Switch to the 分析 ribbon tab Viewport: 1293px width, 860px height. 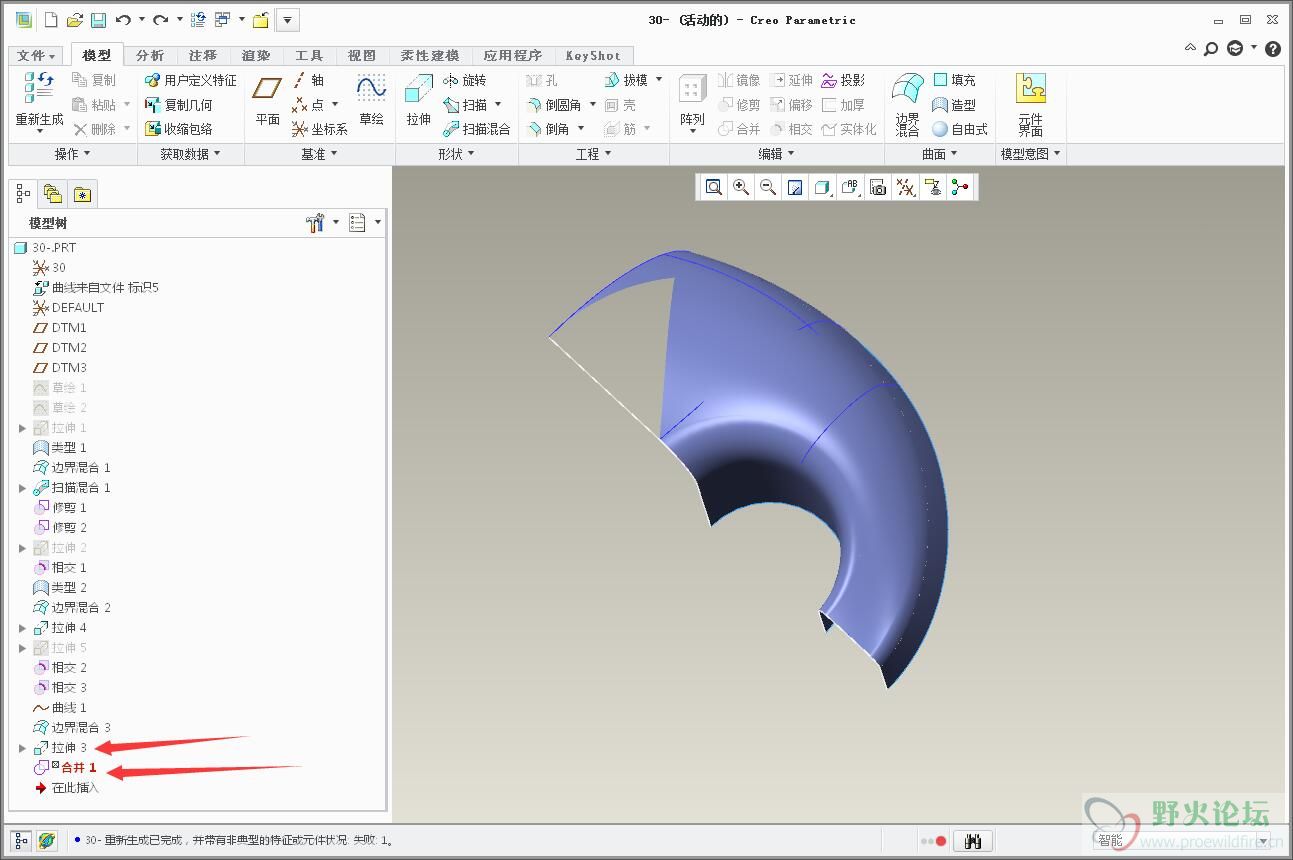(150, 56)
